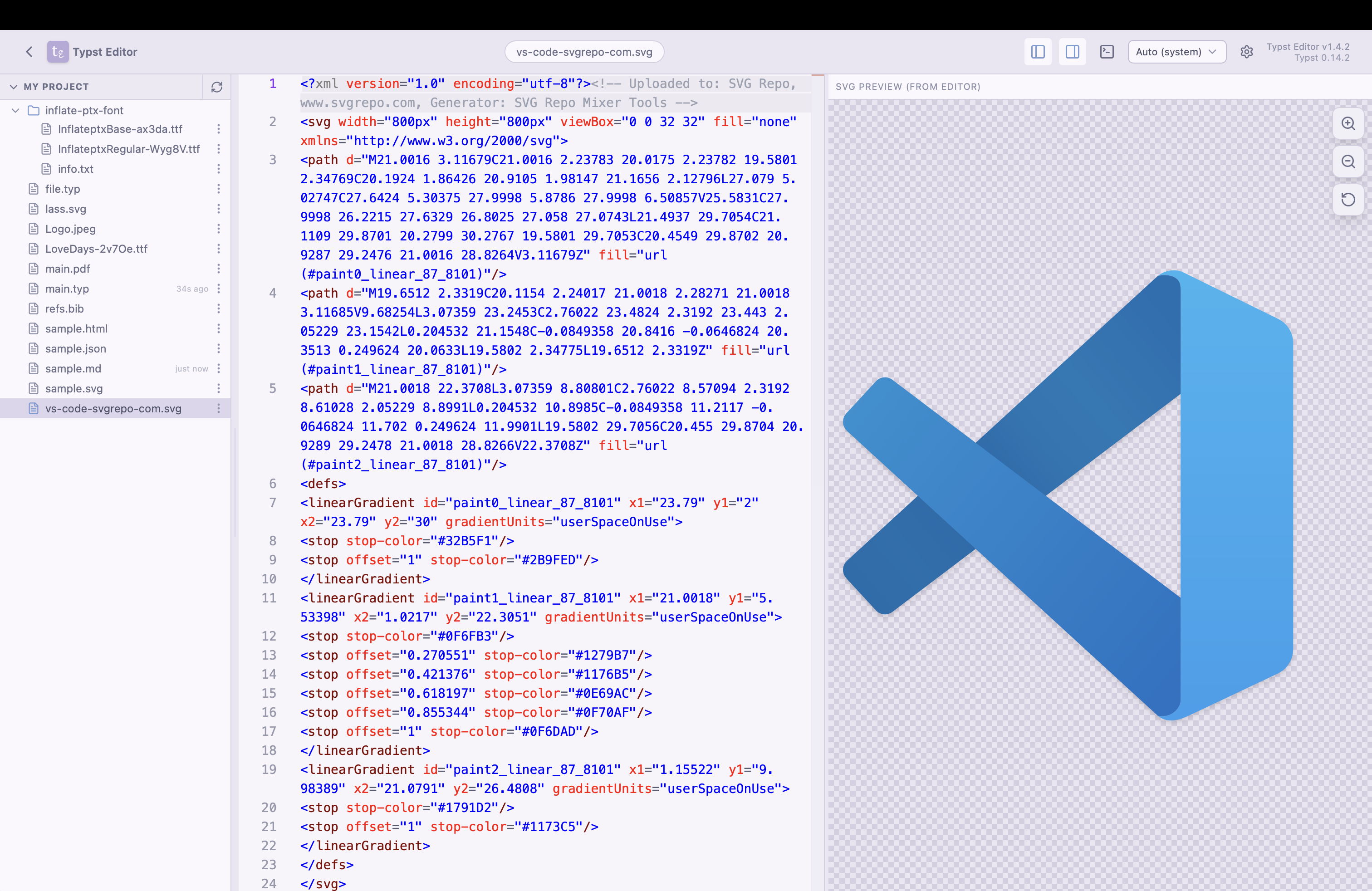The height and width of the screenshot is (891, 1372).
Task: Open the kebab menu for main.typ
Action: tap(219, 289)
